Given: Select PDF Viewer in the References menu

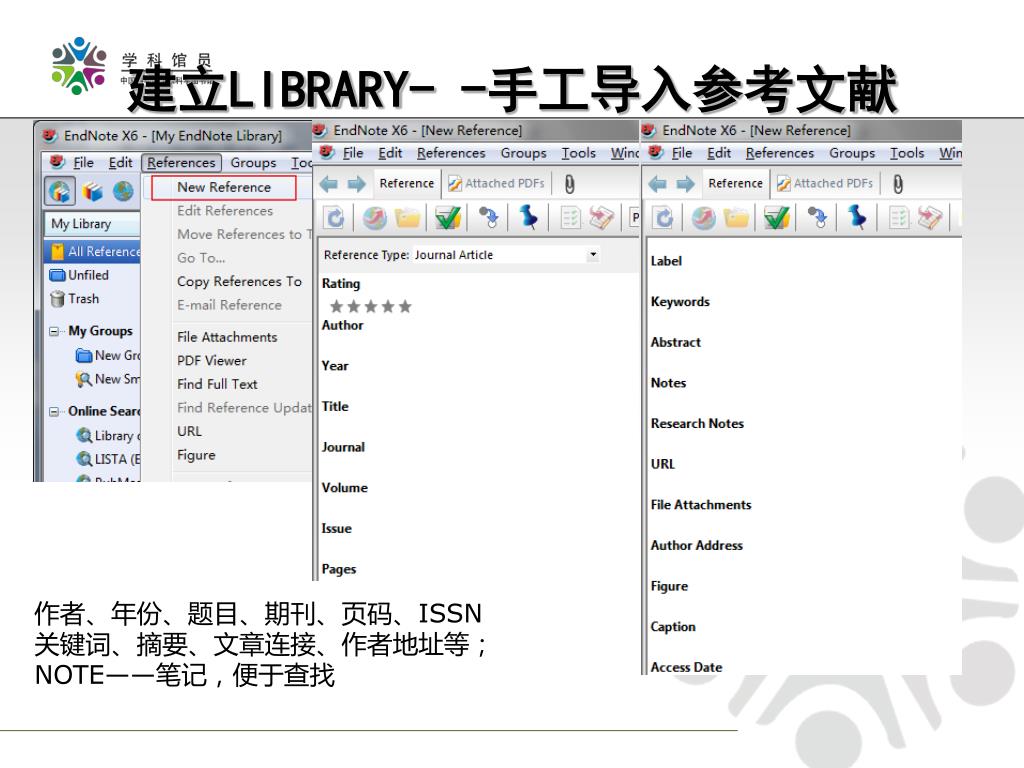Looking at the screenshot, I should coord(212,360).
